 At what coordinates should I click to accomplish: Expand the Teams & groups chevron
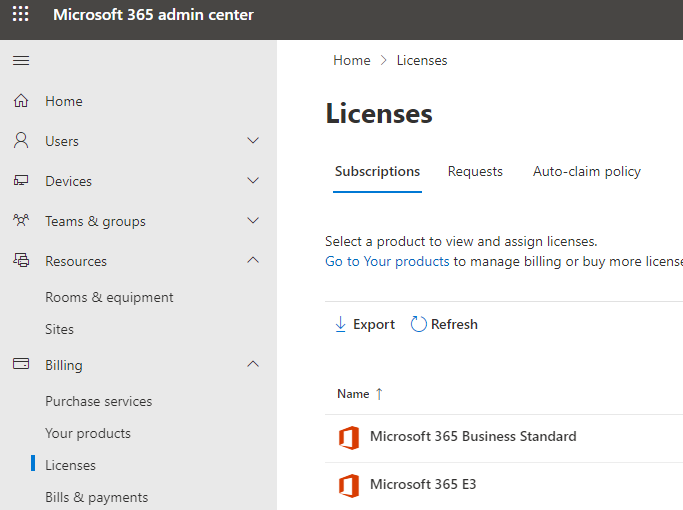[x=253, y=220]
